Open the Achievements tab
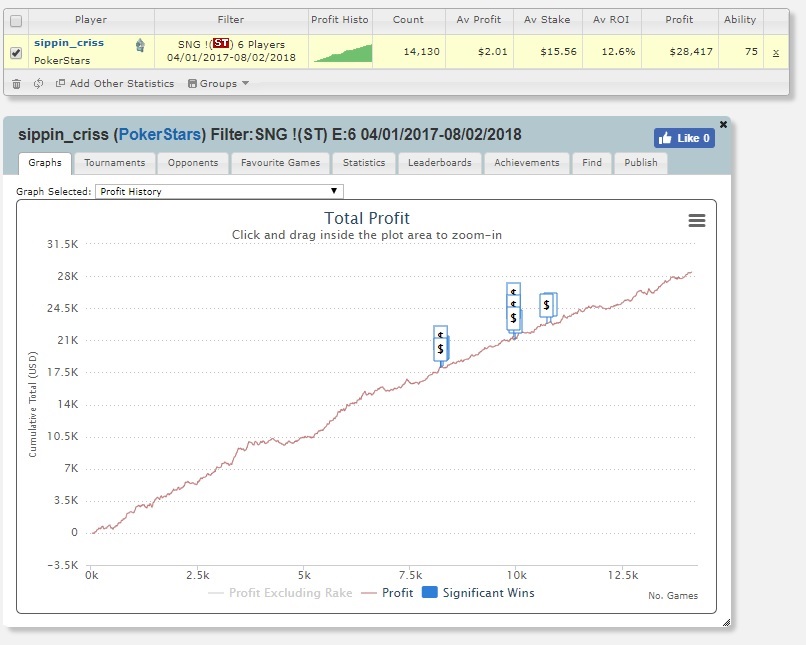Image resolution: width=806 pixels, height=645 pixels. (x=526, y=163)
